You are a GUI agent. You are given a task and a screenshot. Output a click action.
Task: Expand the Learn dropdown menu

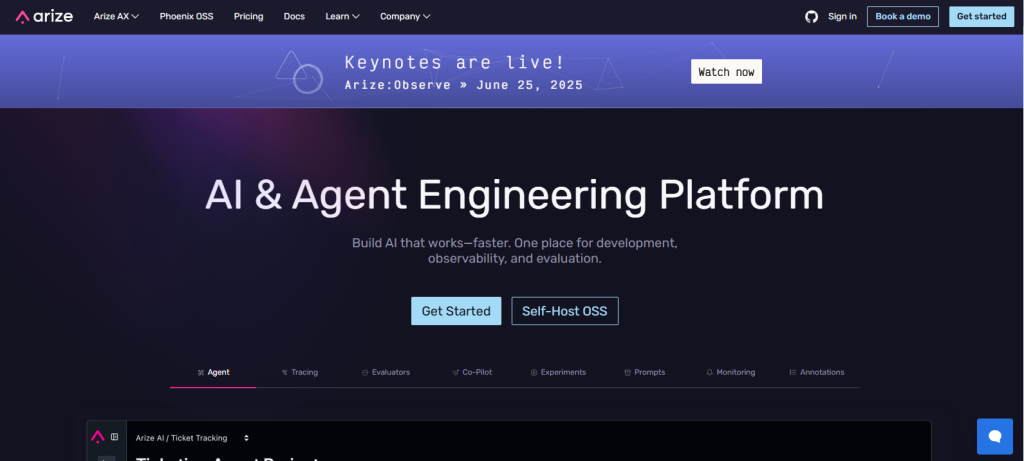(342, 16)
